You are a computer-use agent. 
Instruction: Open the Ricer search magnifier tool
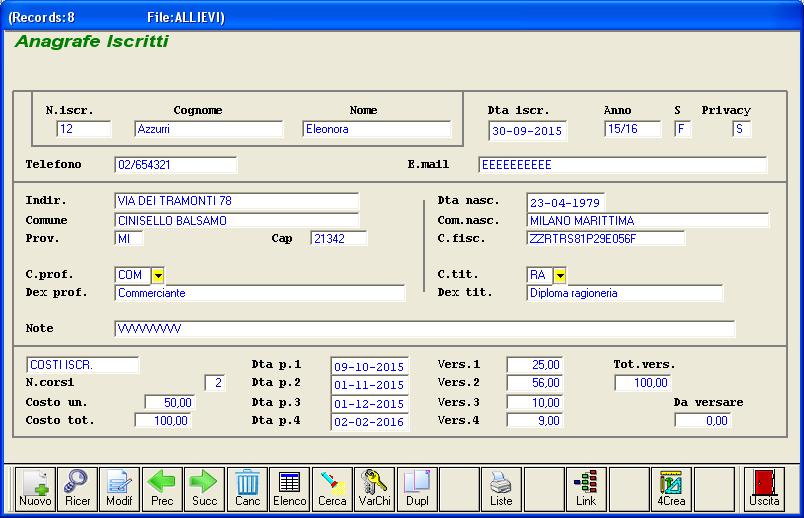pos(77,489)
